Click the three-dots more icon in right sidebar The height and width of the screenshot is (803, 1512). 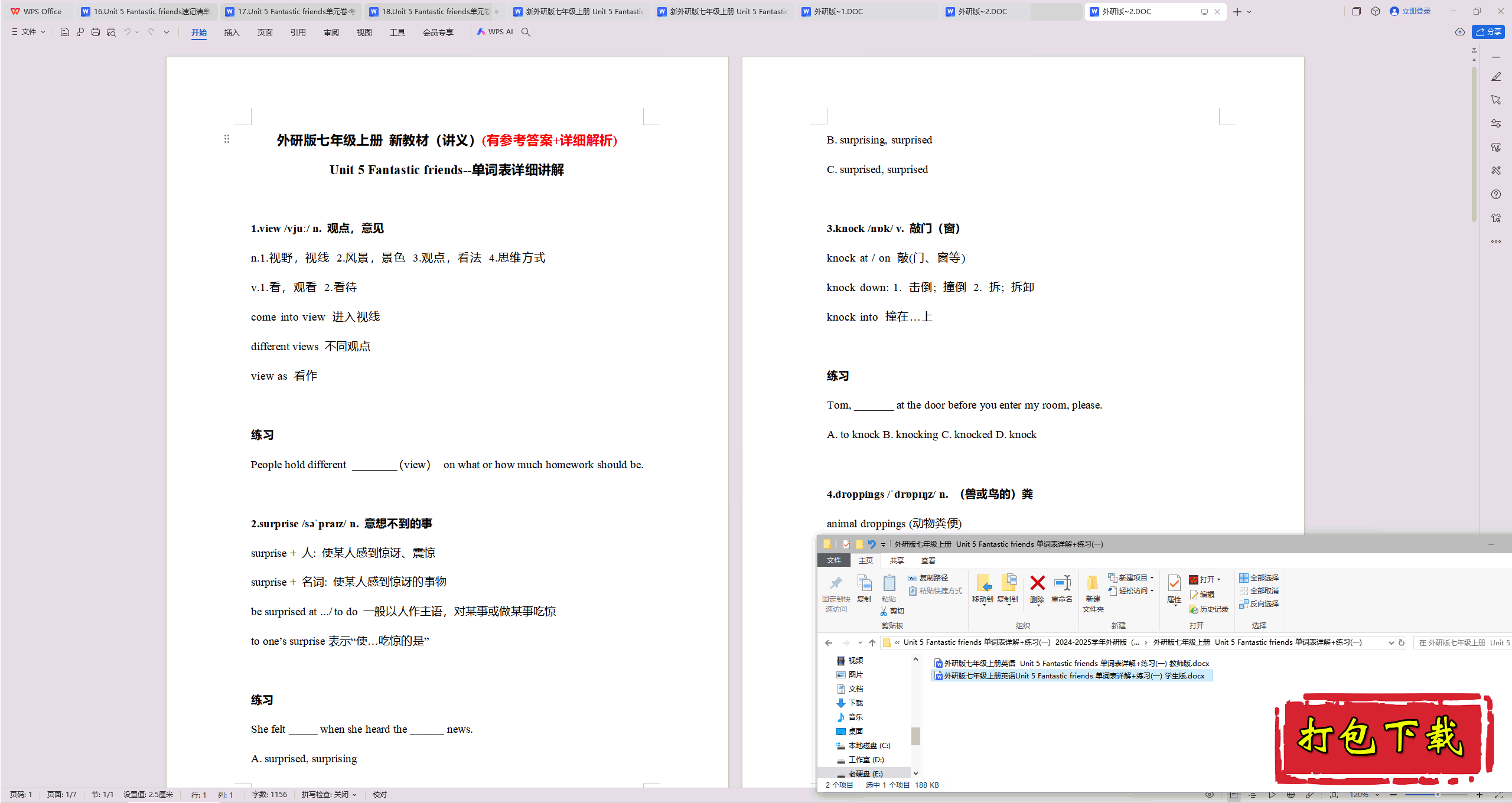[x=1495, y=241]
